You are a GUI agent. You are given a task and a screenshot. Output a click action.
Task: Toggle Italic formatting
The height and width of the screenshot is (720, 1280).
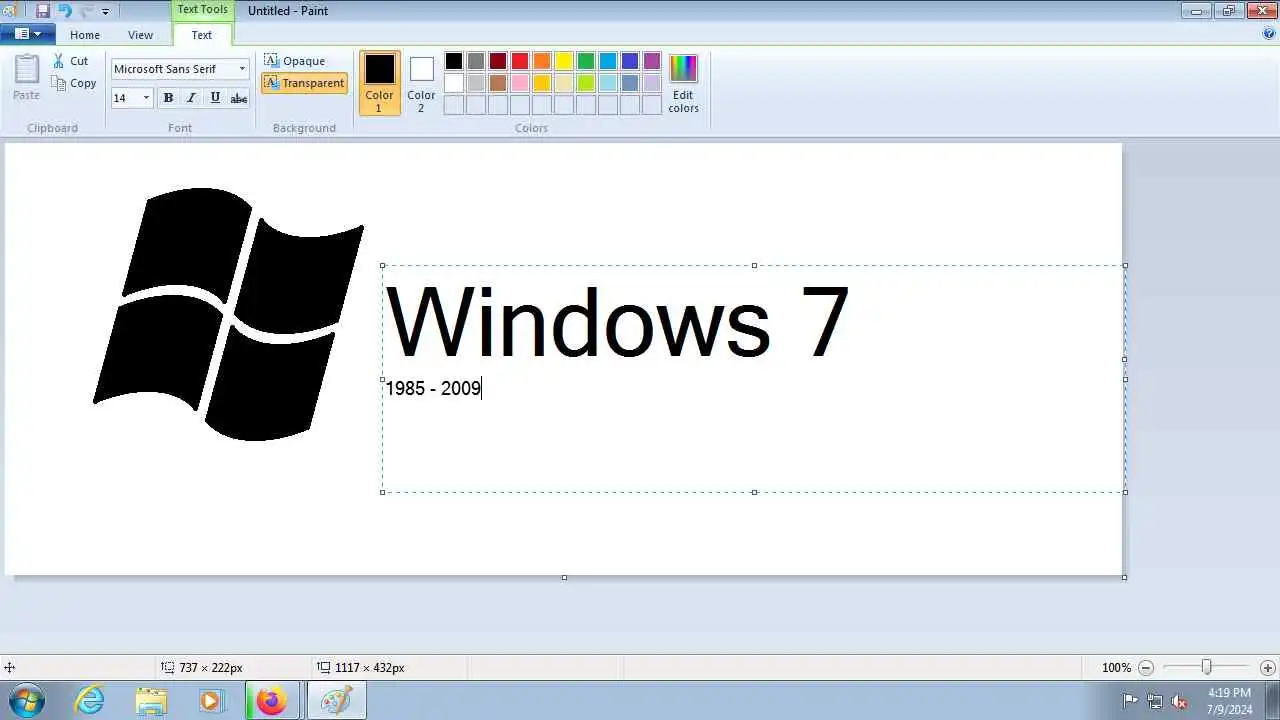point(191,98)
